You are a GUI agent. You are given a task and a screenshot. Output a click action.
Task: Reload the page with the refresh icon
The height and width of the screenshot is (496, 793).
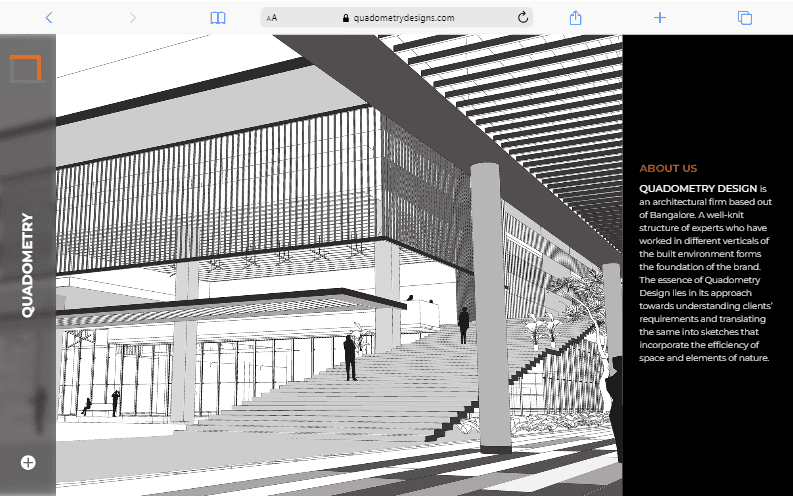[523, 17]
